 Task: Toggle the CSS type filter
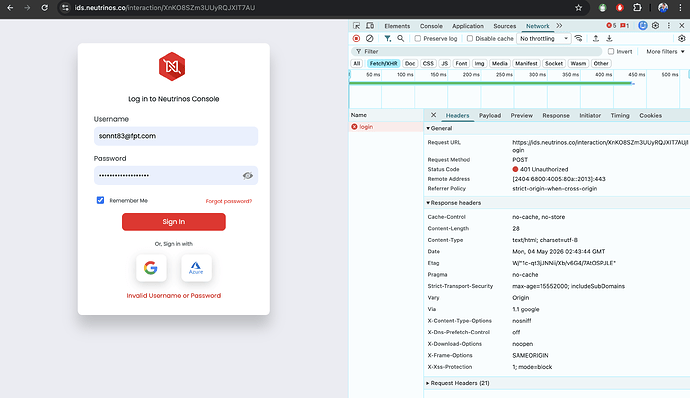pos(428,63)
